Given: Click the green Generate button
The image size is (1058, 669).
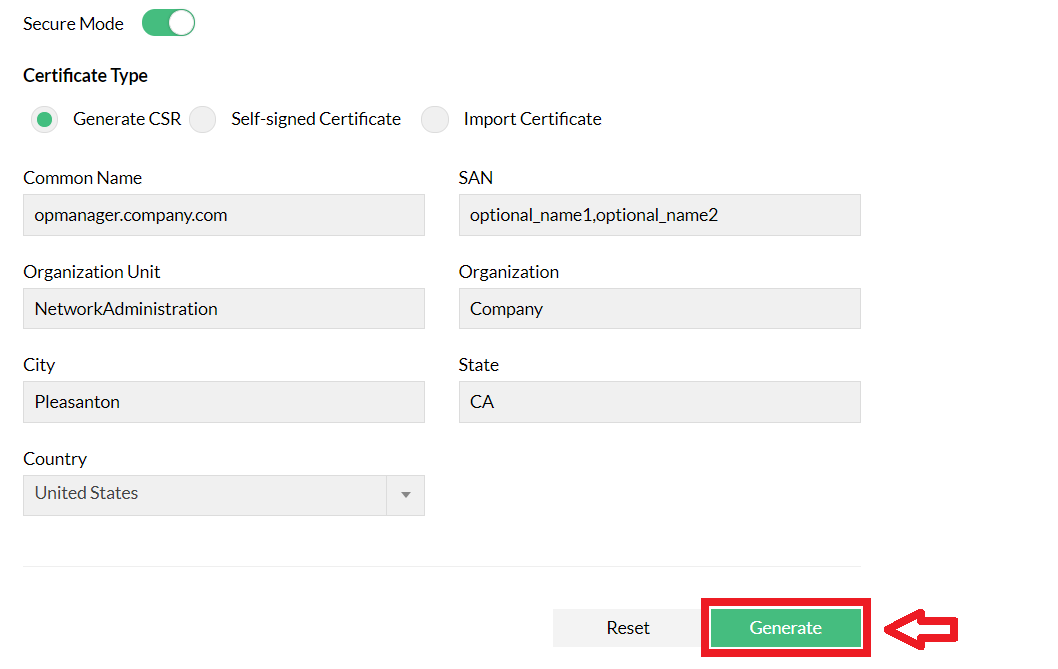Looking at the screenshot, I should pos(785,628).
